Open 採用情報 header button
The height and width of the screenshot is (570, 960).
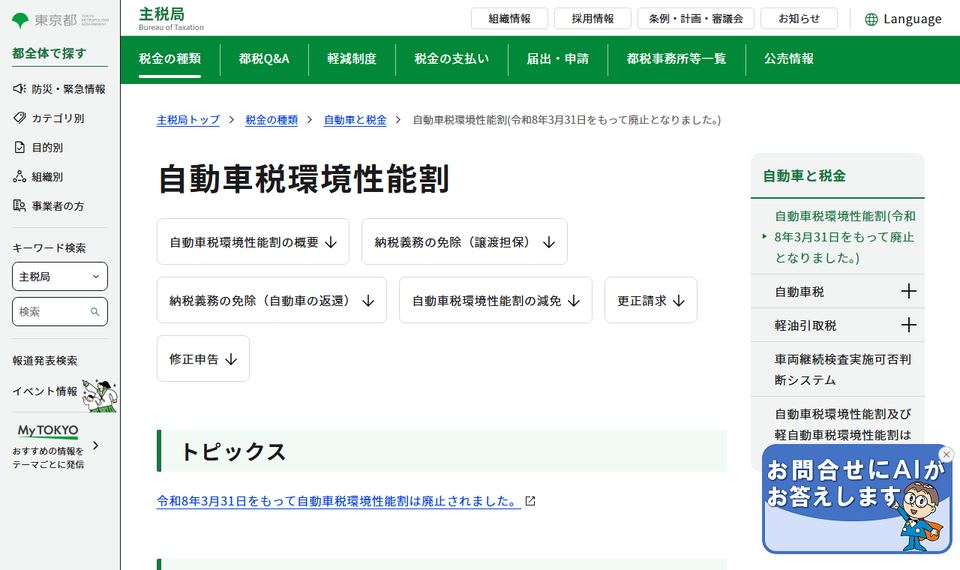coord(593,18)
